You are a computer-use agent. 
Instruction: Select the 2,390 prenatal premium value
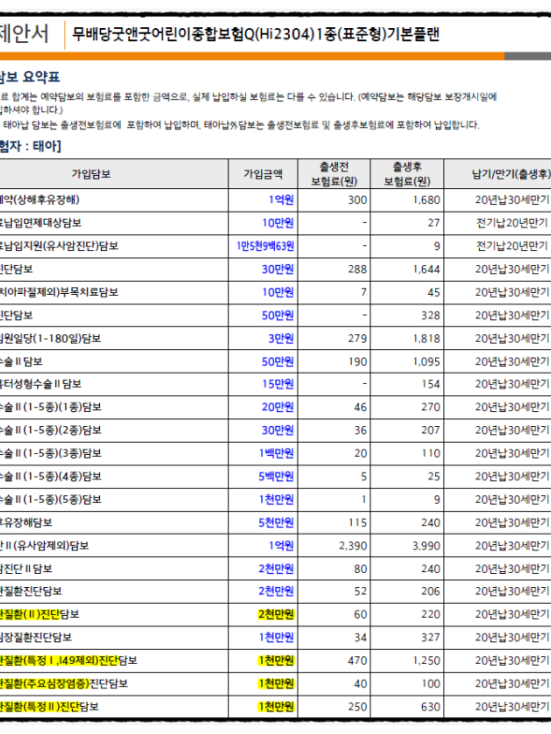353,546
